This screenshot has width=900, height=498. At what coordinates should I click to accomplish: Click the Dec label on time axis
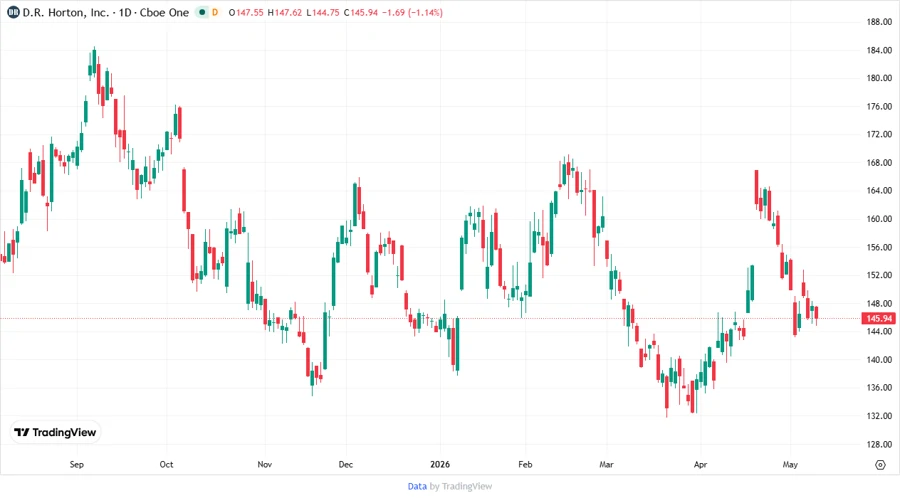point(346,465)
